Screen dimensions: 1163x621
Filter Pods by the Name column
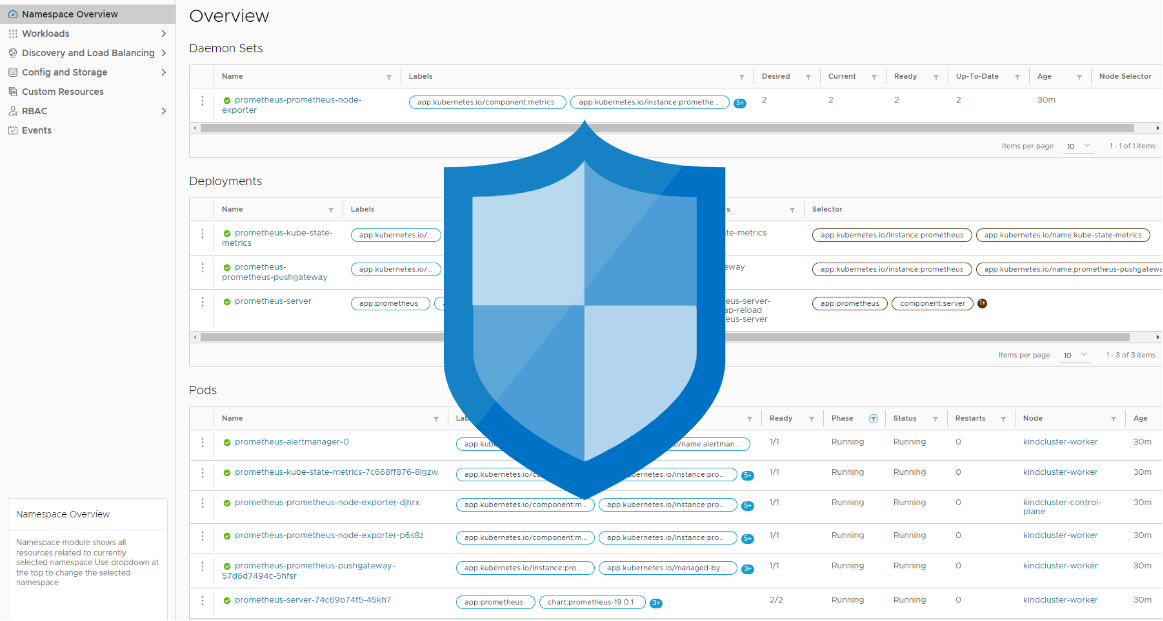[x=436, y=419]
